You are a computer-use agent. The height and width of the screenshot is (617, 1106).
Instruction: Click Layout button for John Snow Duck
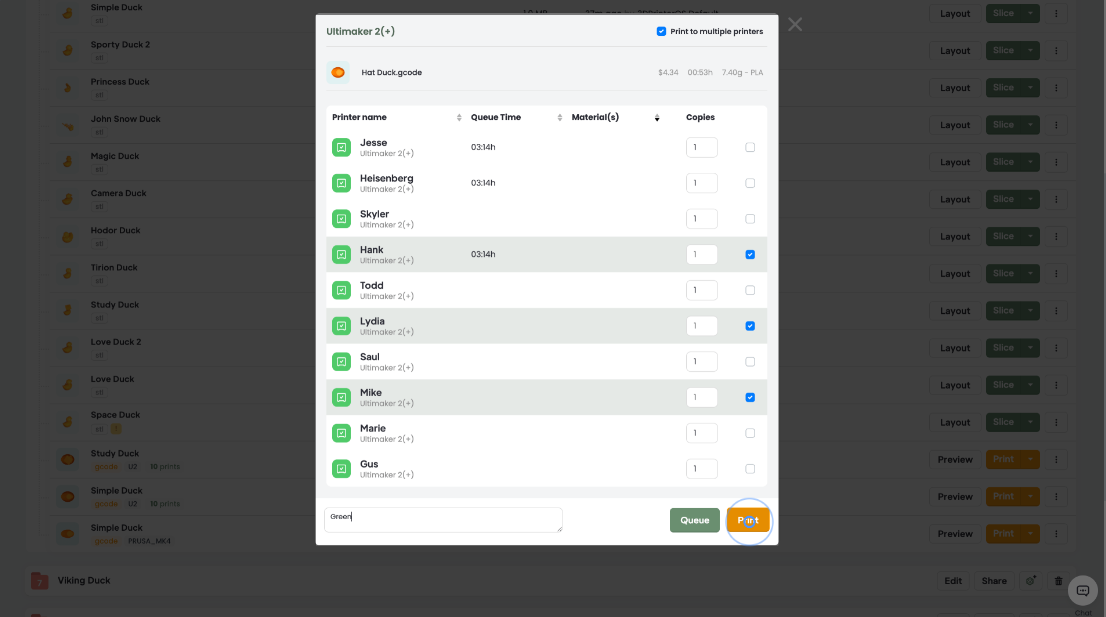pos(955,126)
